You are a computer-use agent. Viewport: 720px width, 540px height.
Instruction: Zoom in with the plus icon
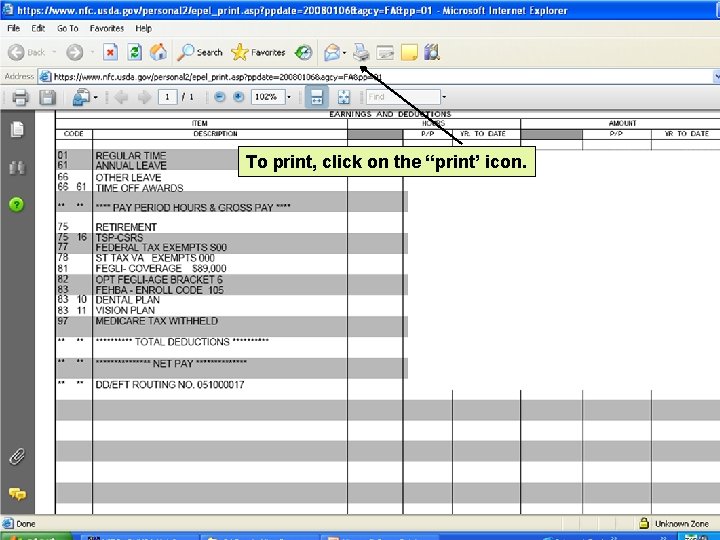point(238,97)
